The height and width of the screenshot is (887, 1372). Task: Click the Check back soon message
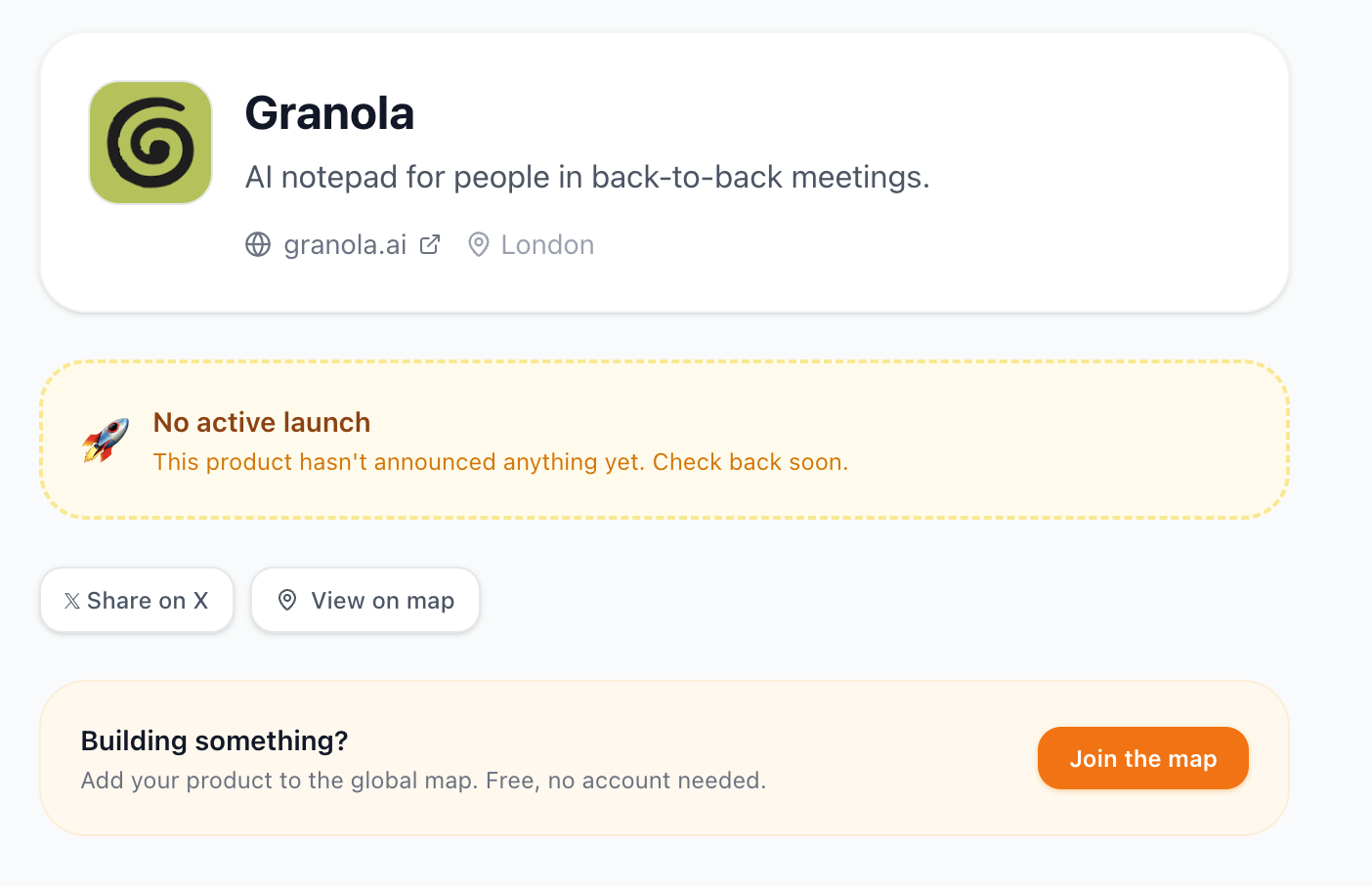[x=750, y=462]
